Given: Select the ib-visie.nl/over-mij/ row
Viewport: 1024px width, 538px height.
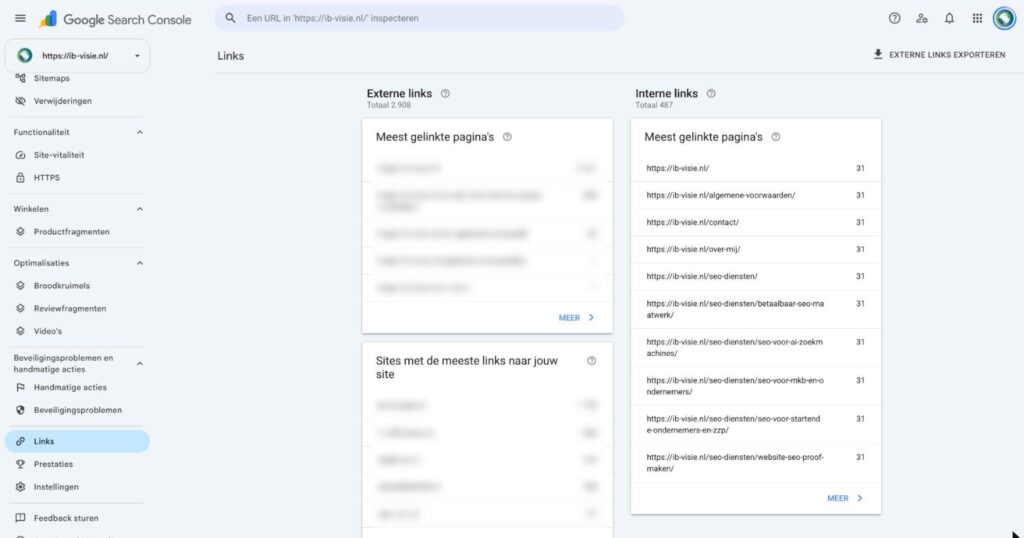Looking at the screenshot, I should [x=756, y=249].
